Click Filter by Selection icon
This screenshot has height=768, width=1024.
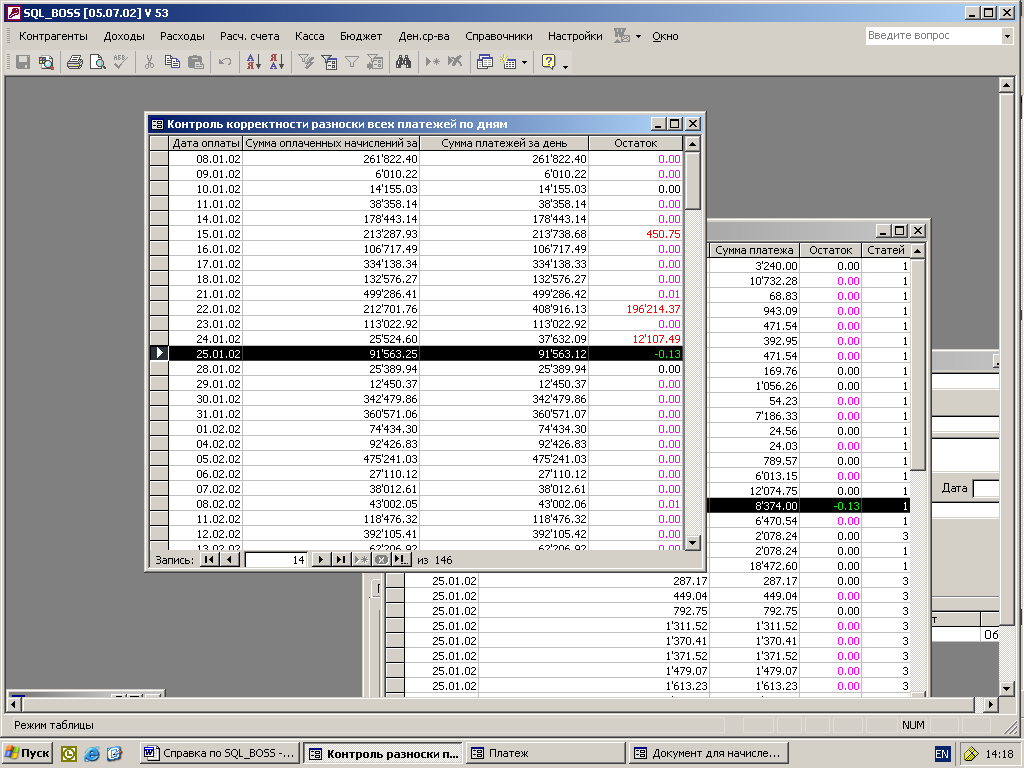[307, 62]
